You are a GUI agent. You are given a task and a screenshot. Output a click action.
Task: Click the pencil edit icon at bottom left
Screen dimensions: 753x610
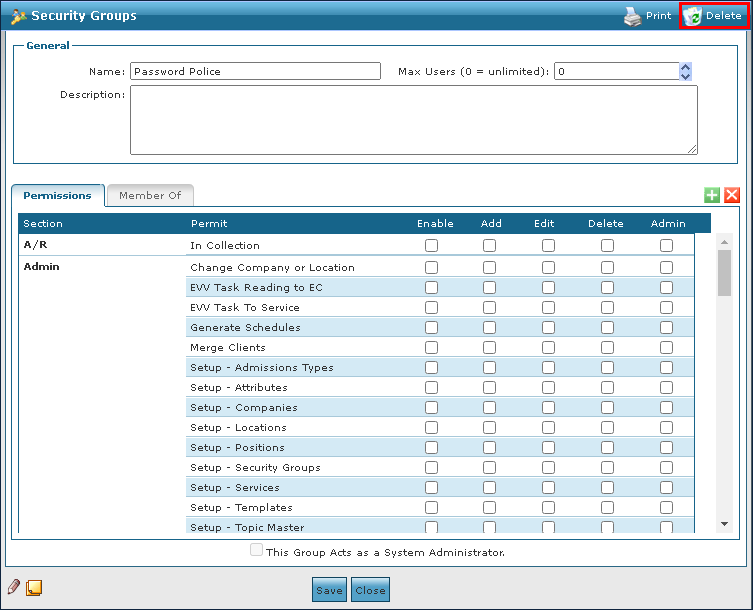coord(14,587)
